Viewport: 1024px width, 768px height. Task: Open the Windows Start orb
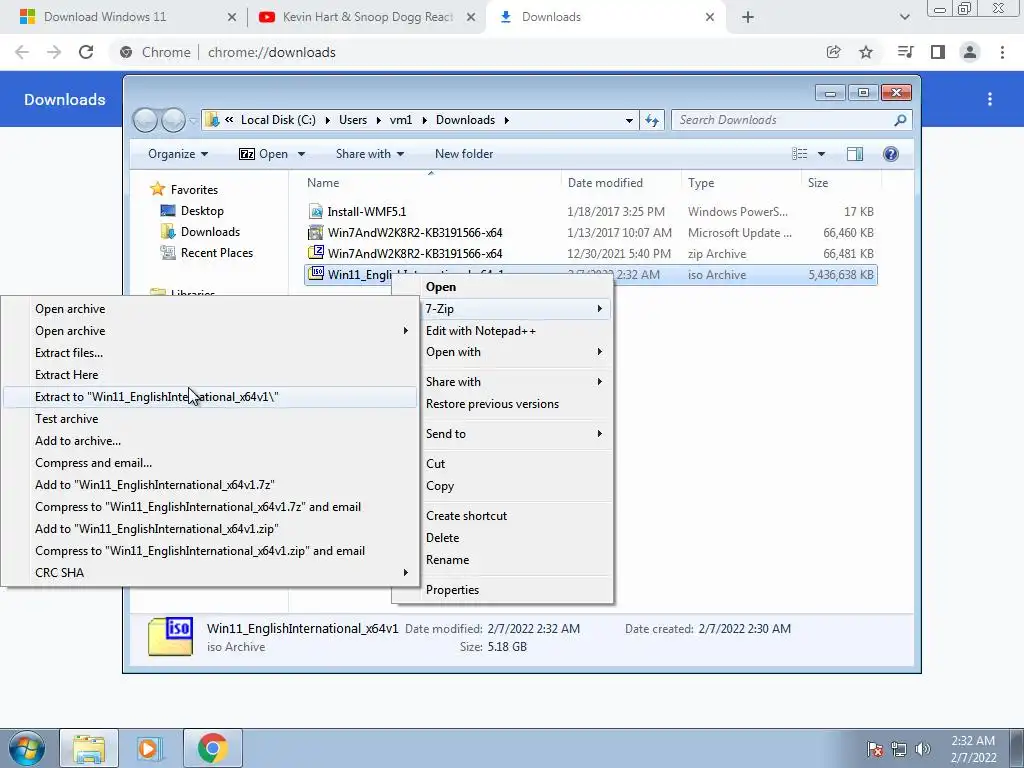(26, 748)
